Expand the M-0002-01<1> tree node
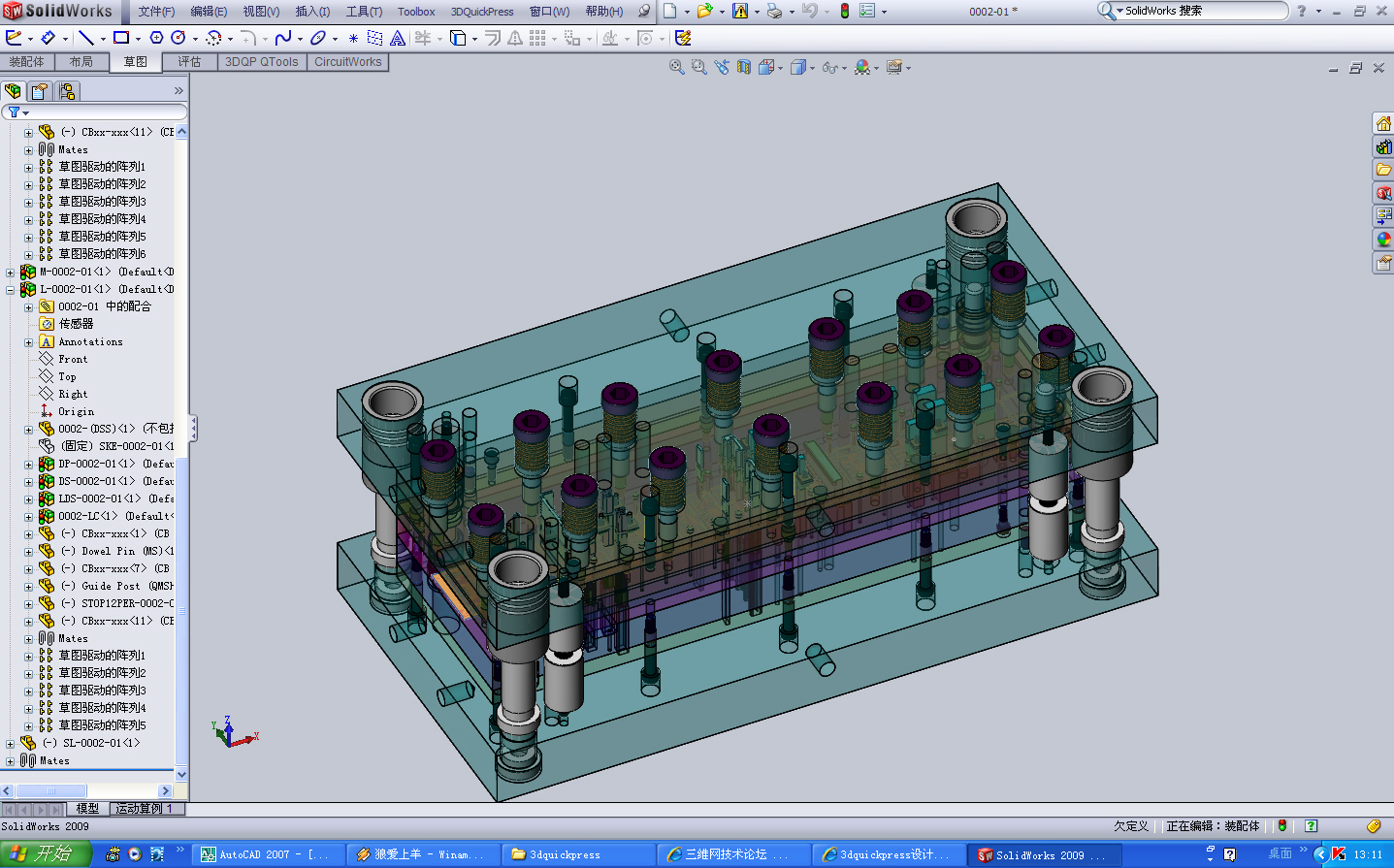 point(11,273)
